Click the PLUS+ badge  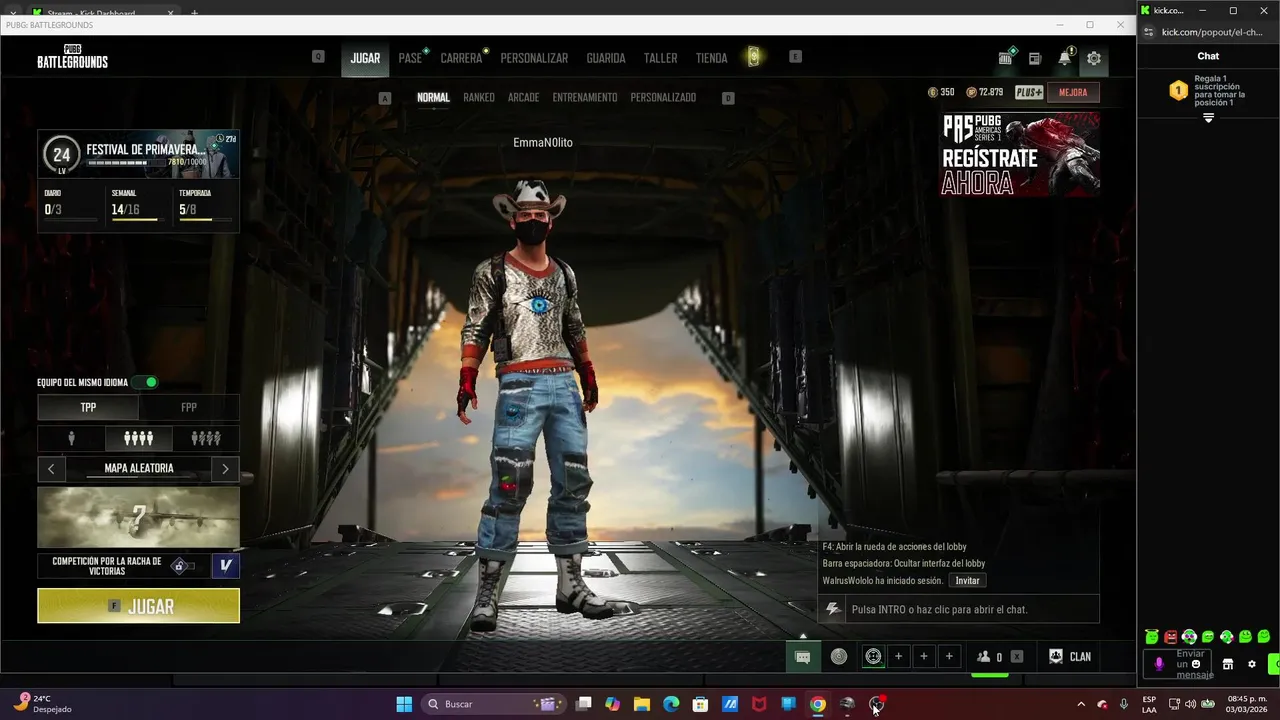coord(1029,92)
